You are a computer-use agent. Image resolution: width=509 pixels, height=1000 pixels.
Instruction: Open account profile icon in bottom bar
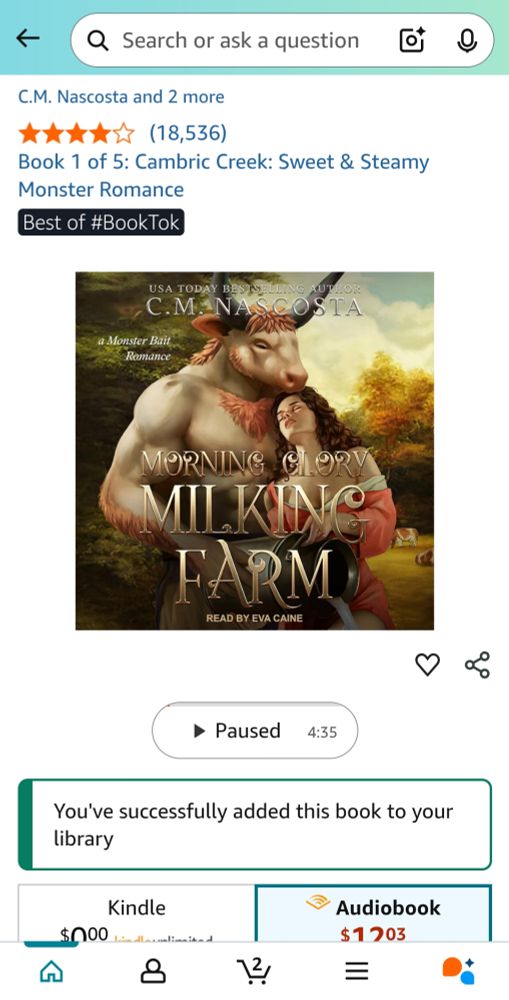click(152, 971)
